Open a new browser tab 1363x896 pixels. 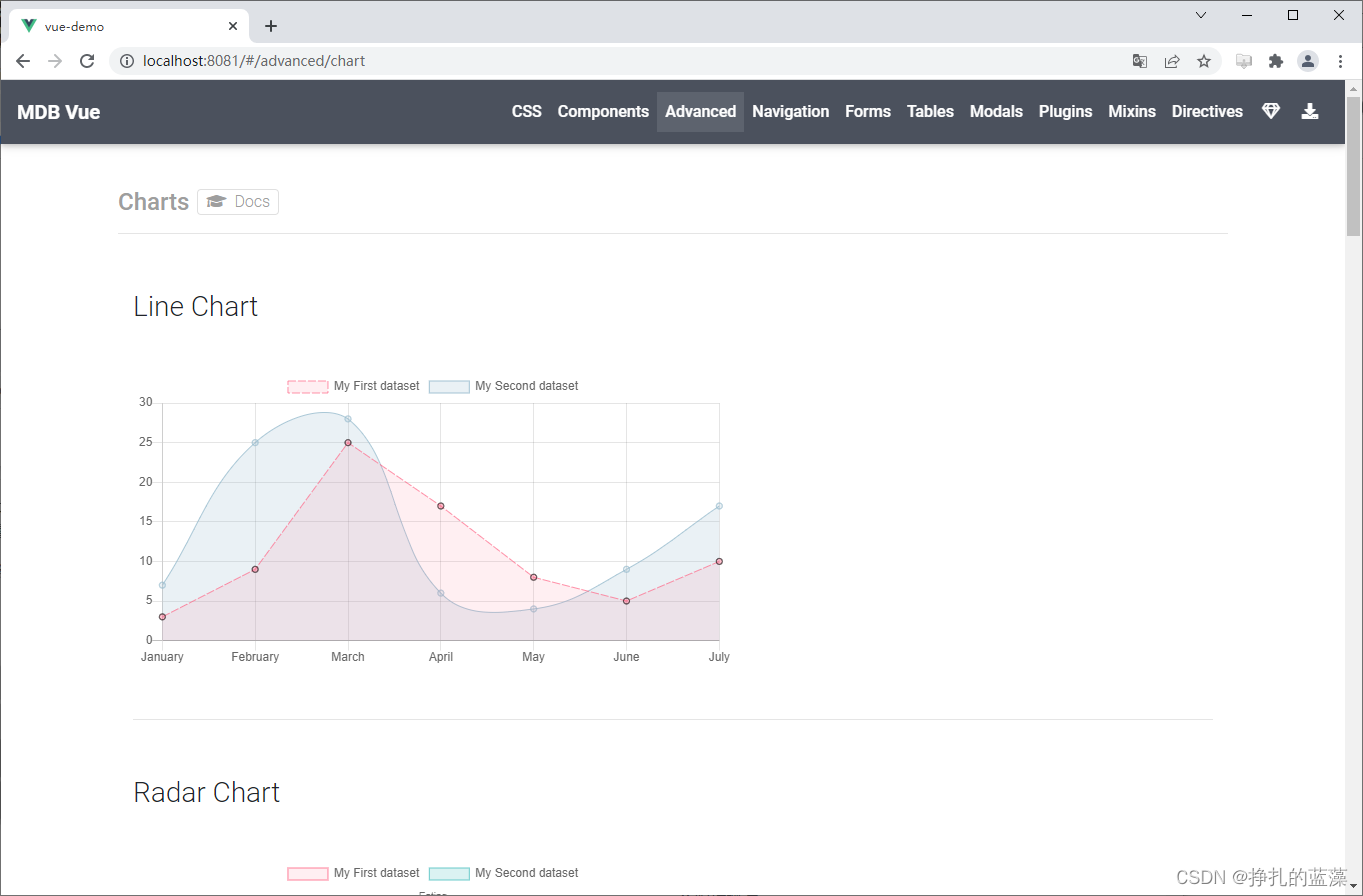[271, 26]
